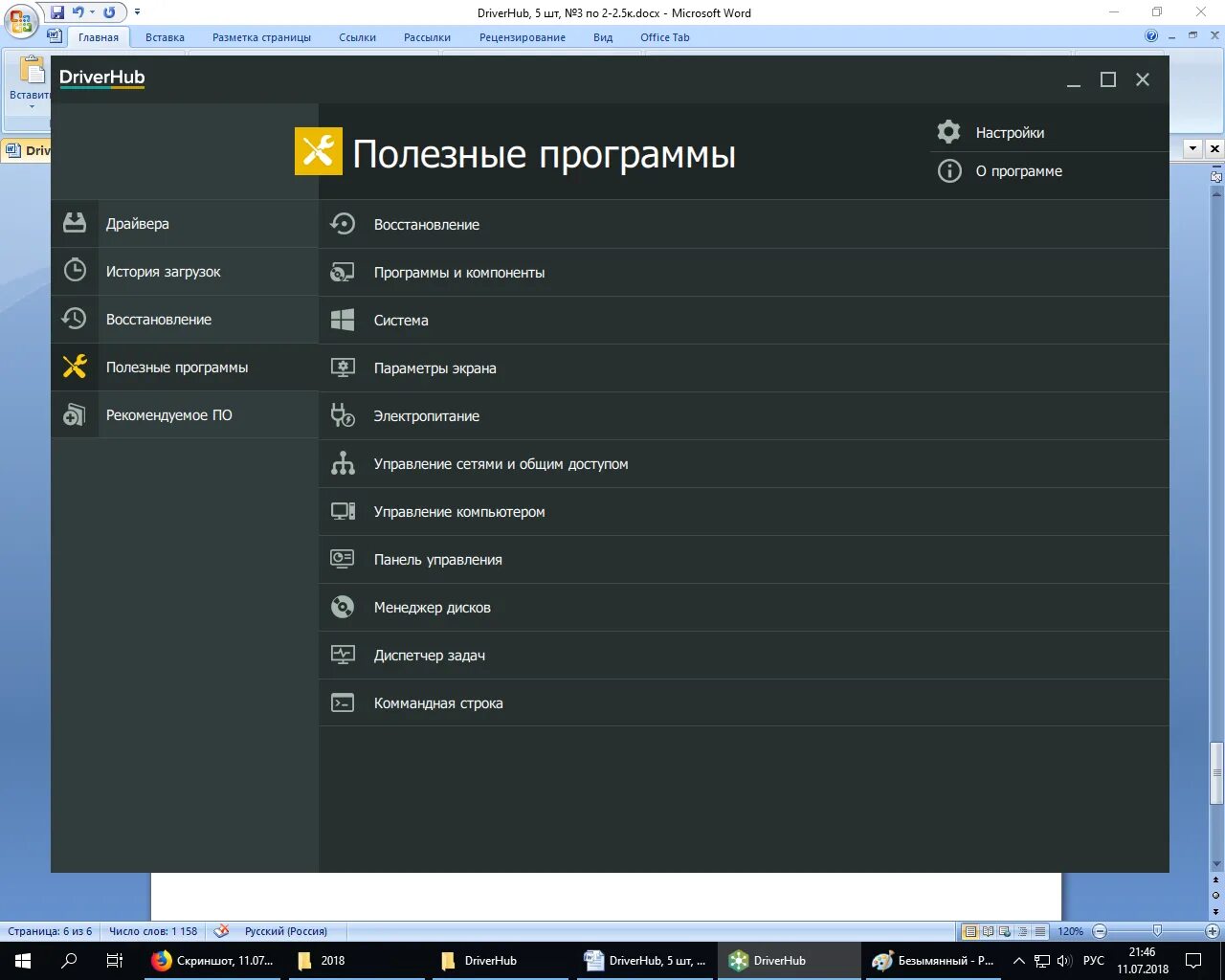Switch to Firefox Скриншот taskbar button
Image resolution: width=1225 pixels, height=980 pixels.
tap(212, 961)
